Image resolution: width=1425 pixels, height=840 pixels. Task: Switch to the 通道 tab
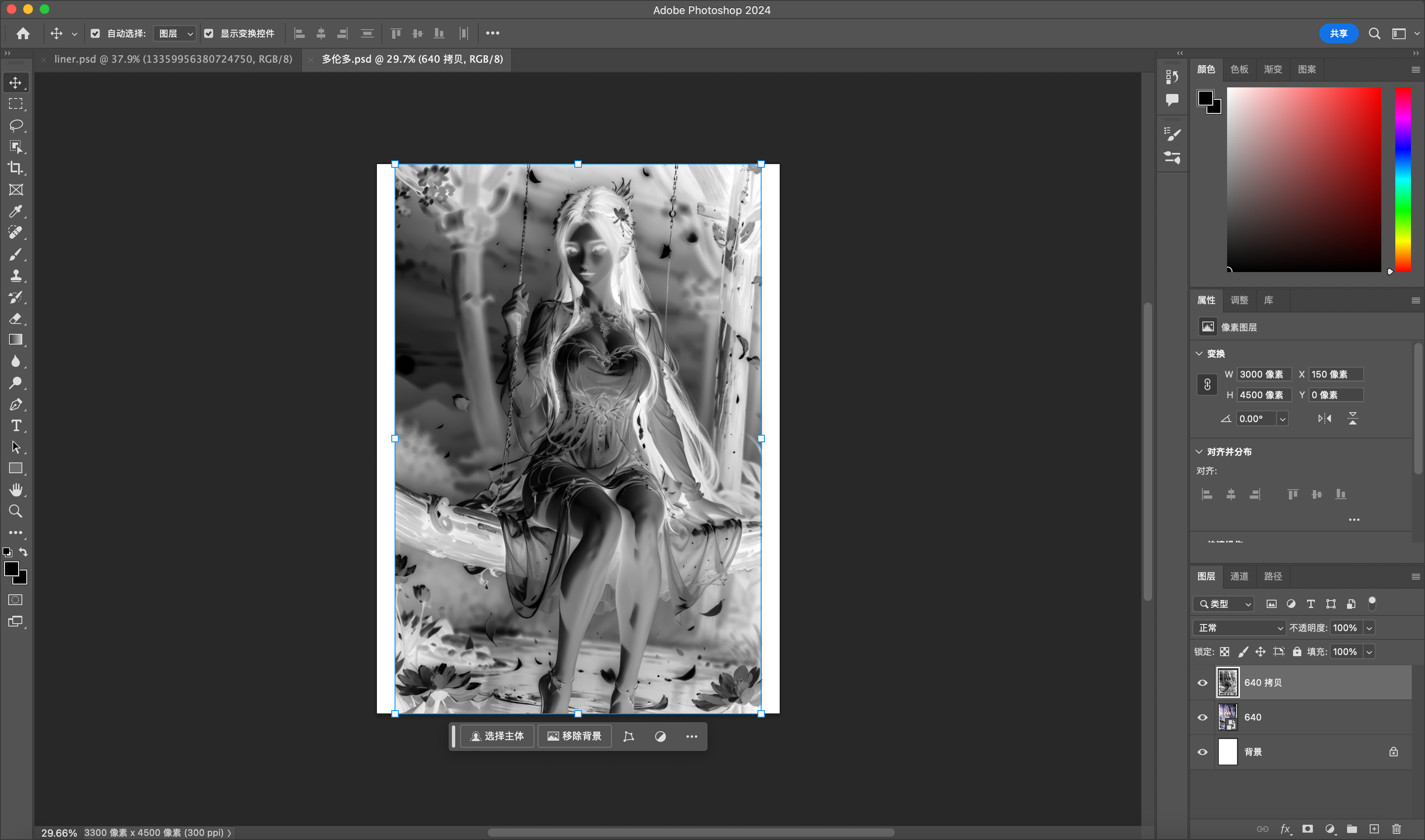coord(1239,576)
